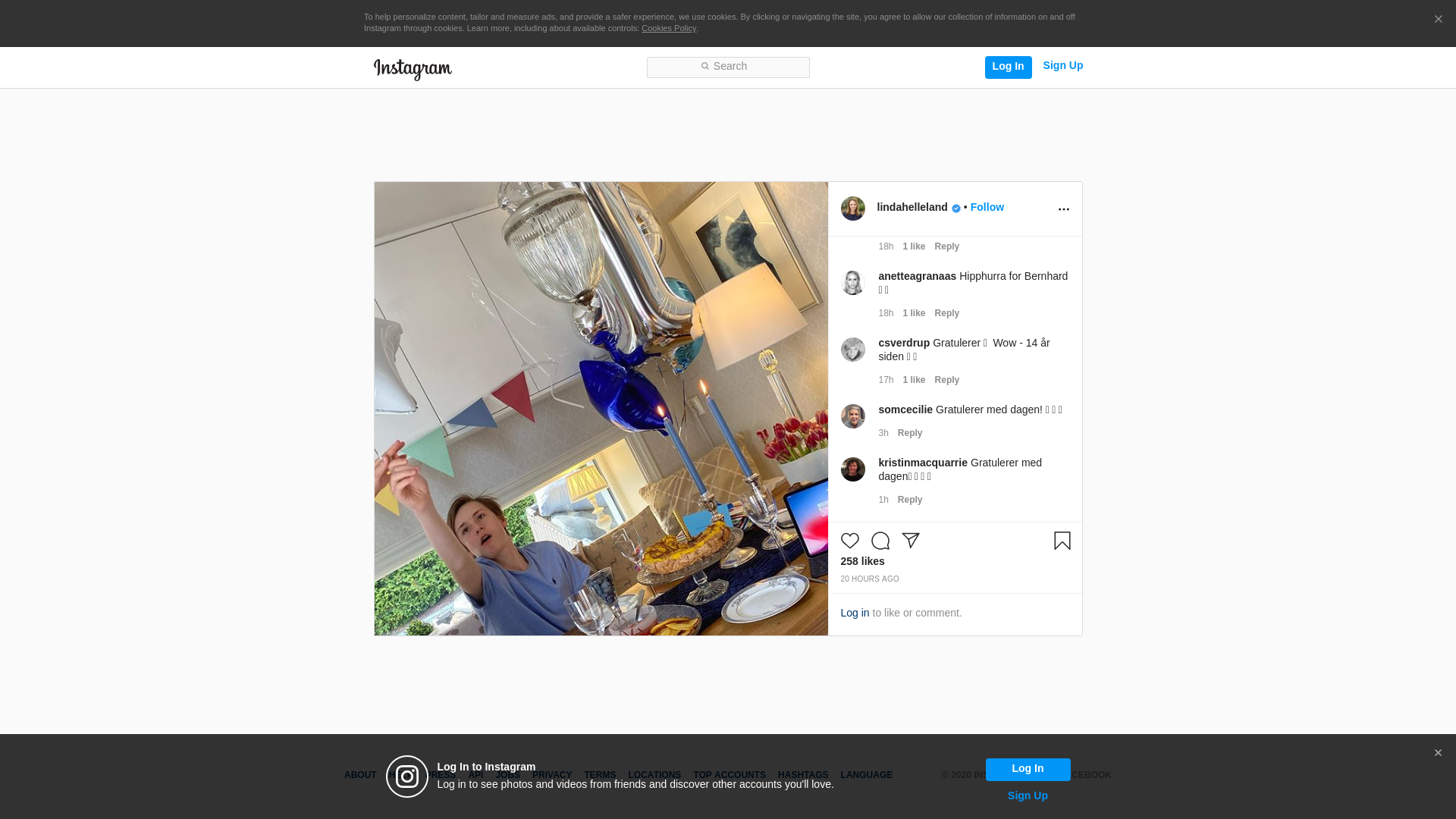Click the comment speech bubble icon
The height and width of the screenshot is (819, 1456).
(x=880, y=541)
